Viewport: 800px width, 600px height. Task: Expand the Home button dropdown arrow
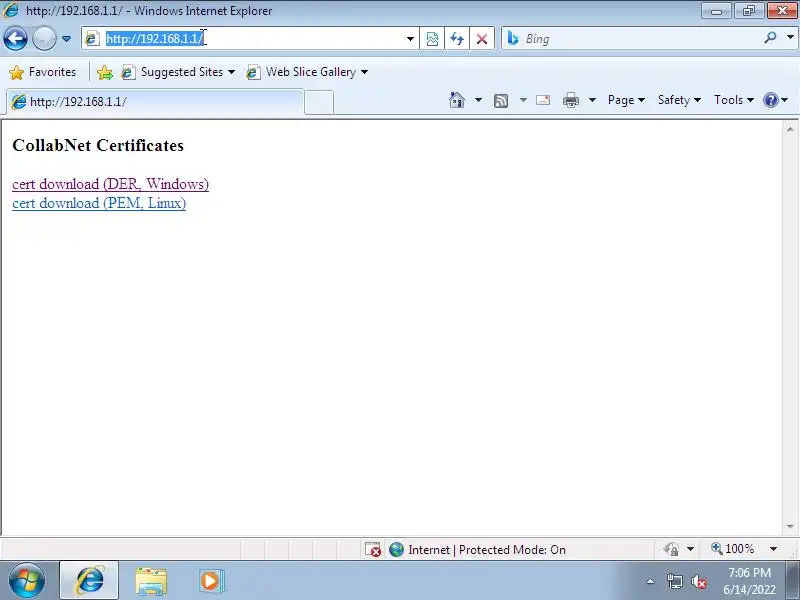pos(478,100)
